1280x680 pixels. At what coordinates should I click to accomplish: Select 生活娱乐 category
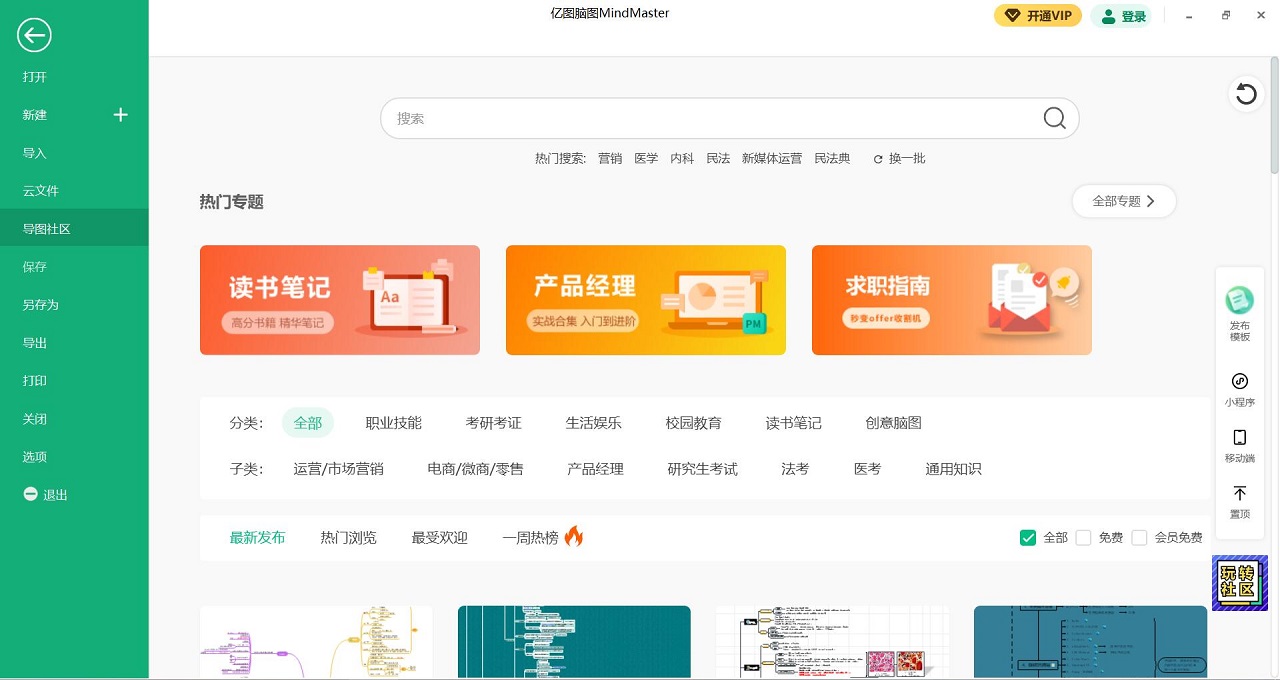pos(594,423)
